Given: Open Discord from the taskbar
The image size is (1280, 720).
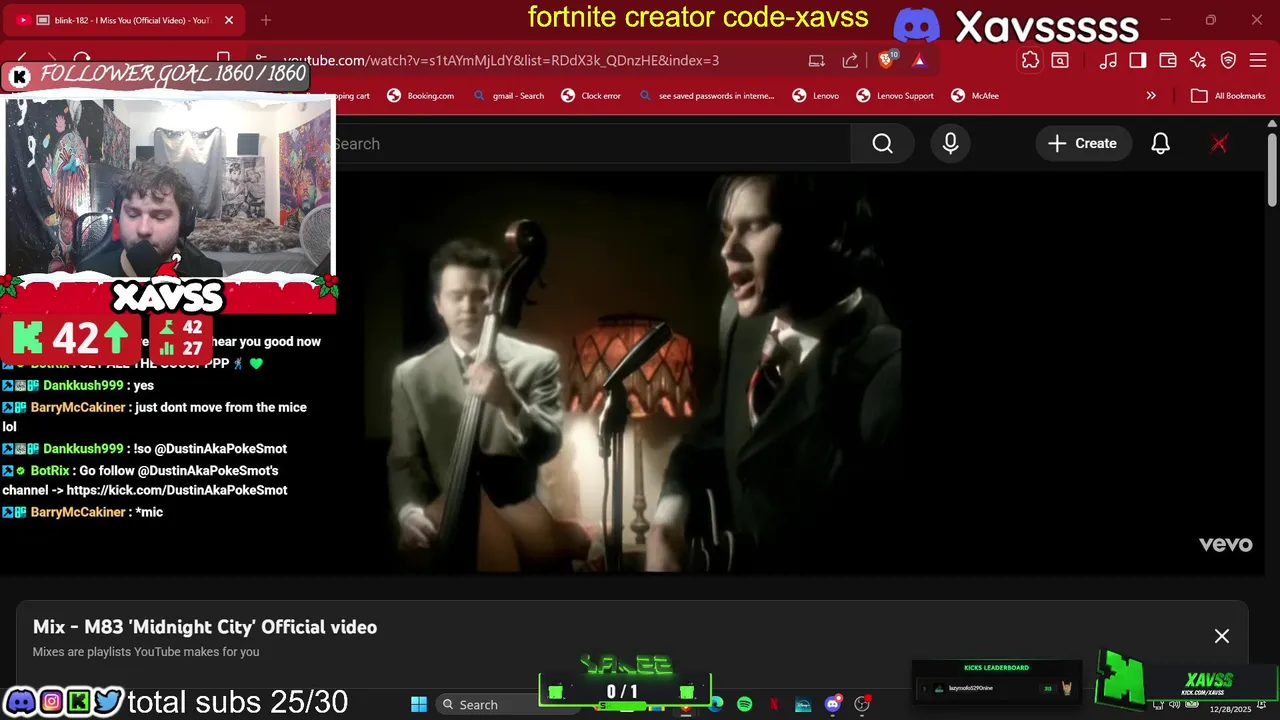Looking at the screenshot, I should (833, 705).
